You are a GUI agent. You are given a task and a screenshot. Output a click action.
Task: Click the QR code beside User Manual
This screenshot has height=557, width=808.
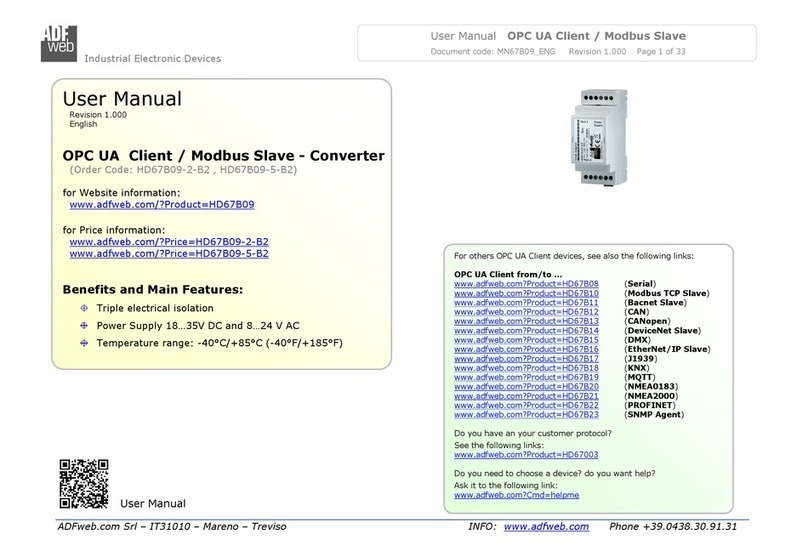point(84,484)
